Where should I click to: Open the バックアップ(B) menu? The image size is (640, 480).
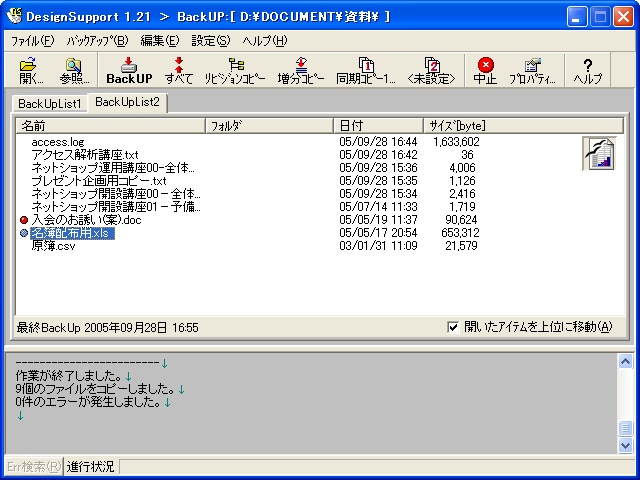click(x=97, y=41)
